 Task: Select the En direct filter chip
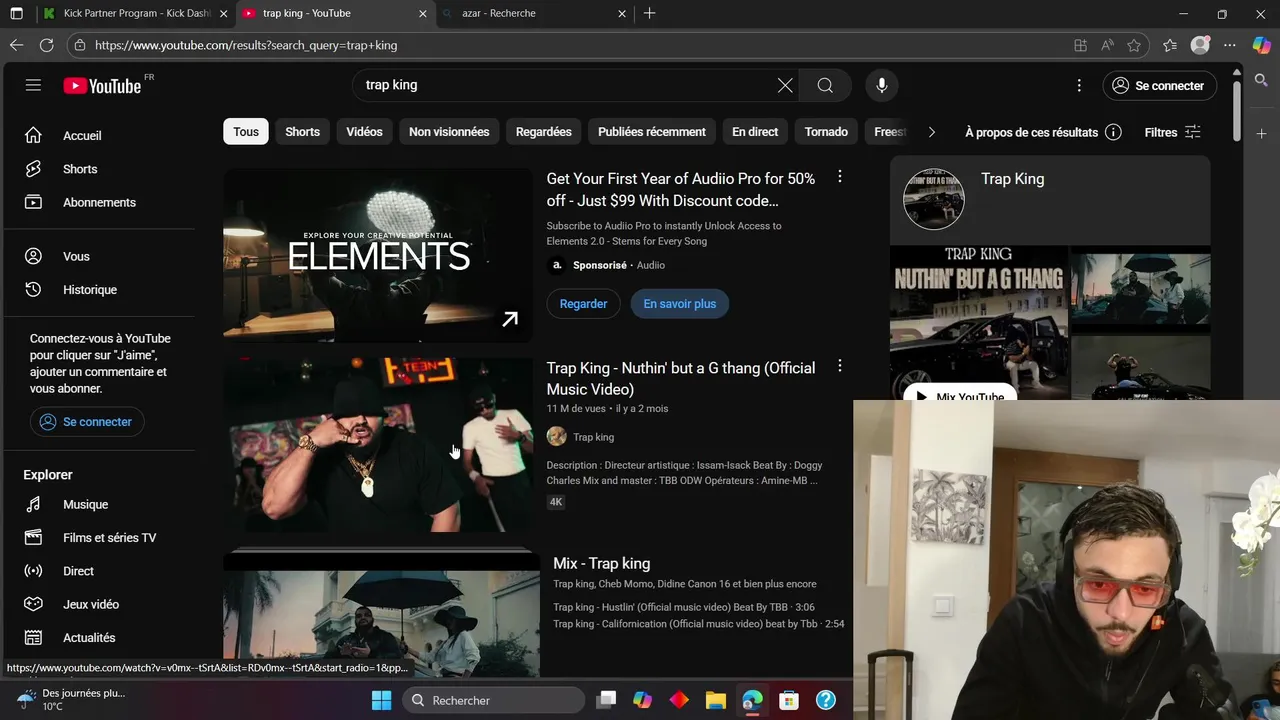pos(755,132)
